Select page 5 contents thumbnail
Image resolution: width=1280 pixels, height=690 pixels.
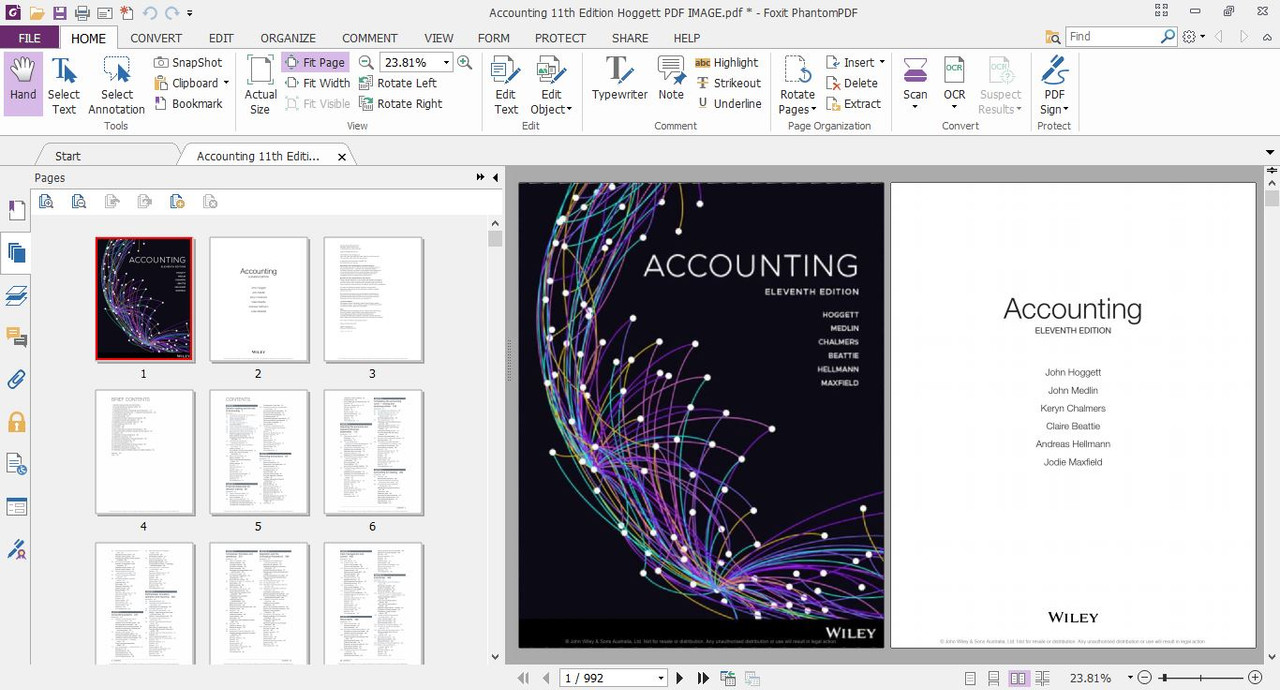tap(258, 452)
